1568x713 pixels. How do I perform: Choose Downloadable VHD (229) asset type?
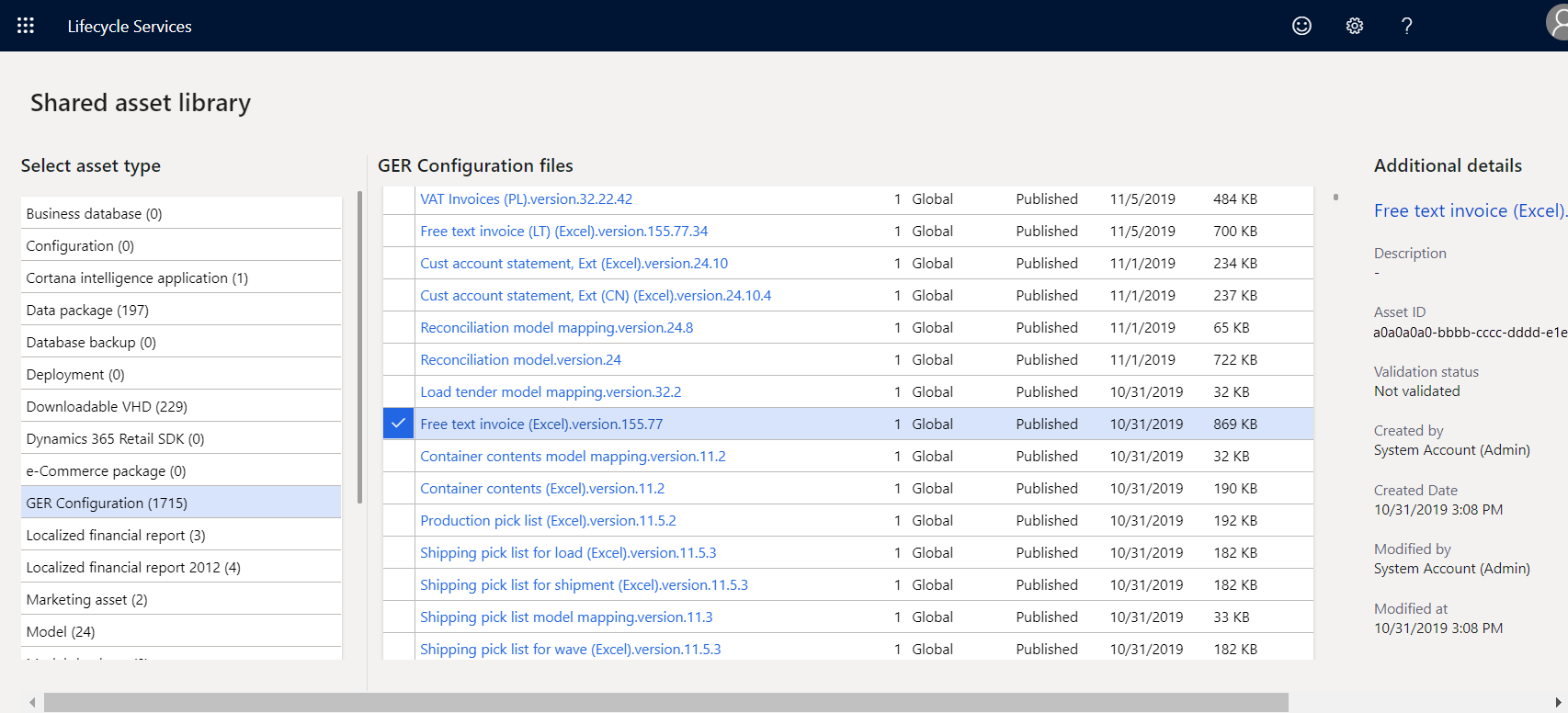pyautogui.click(x=181, y=406)
